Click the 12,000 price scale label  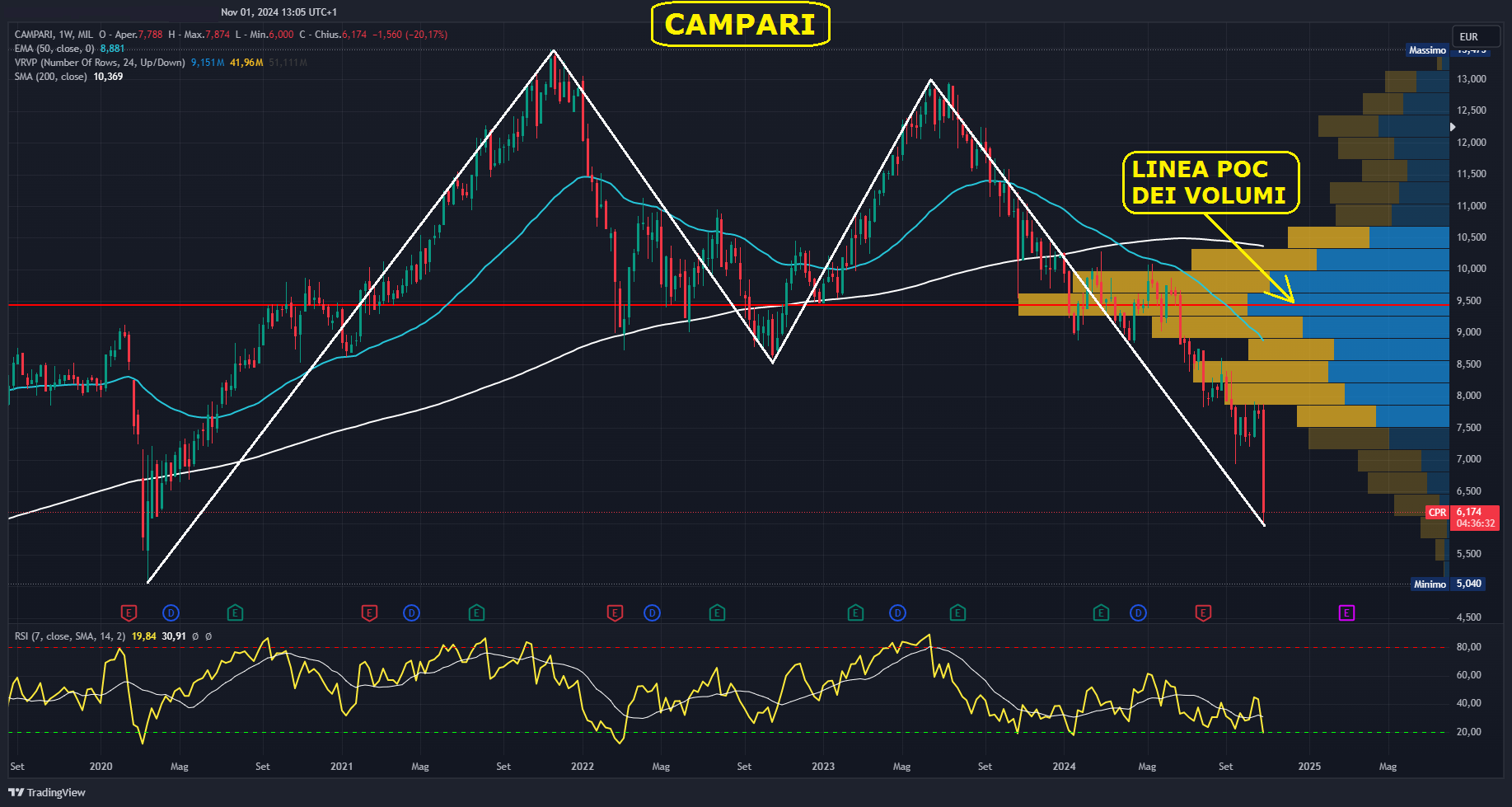tap(1472, 143)
